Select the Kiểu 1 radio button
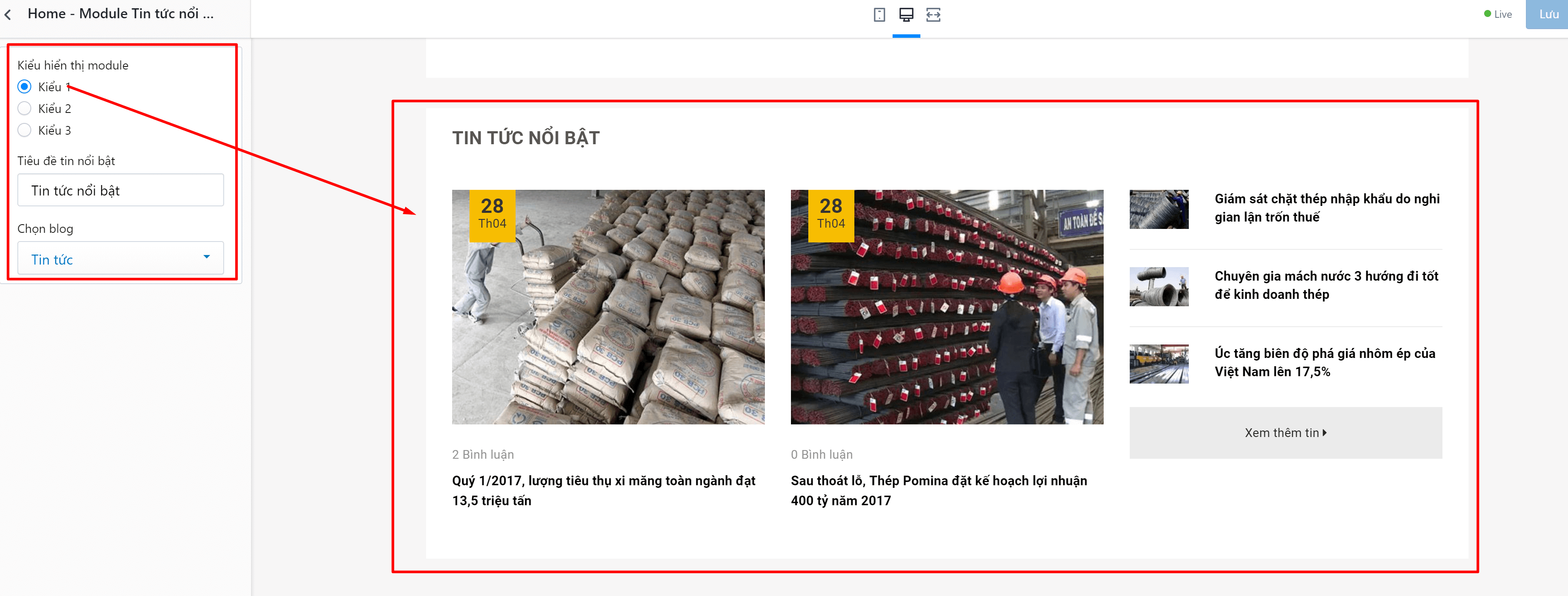 [24, 86]
